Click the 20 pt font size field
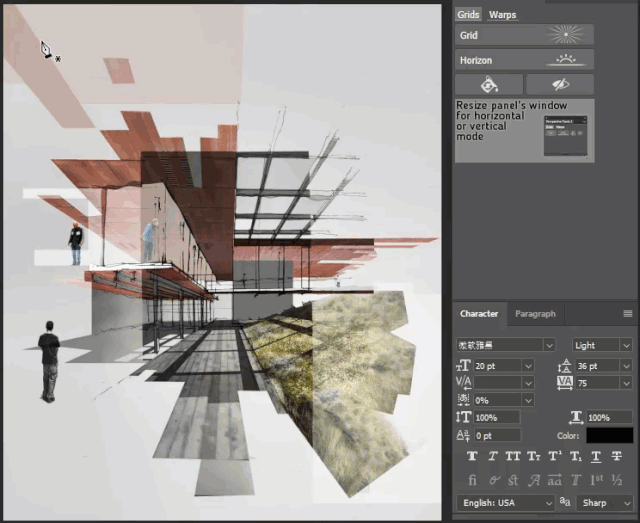 point(498,366)
